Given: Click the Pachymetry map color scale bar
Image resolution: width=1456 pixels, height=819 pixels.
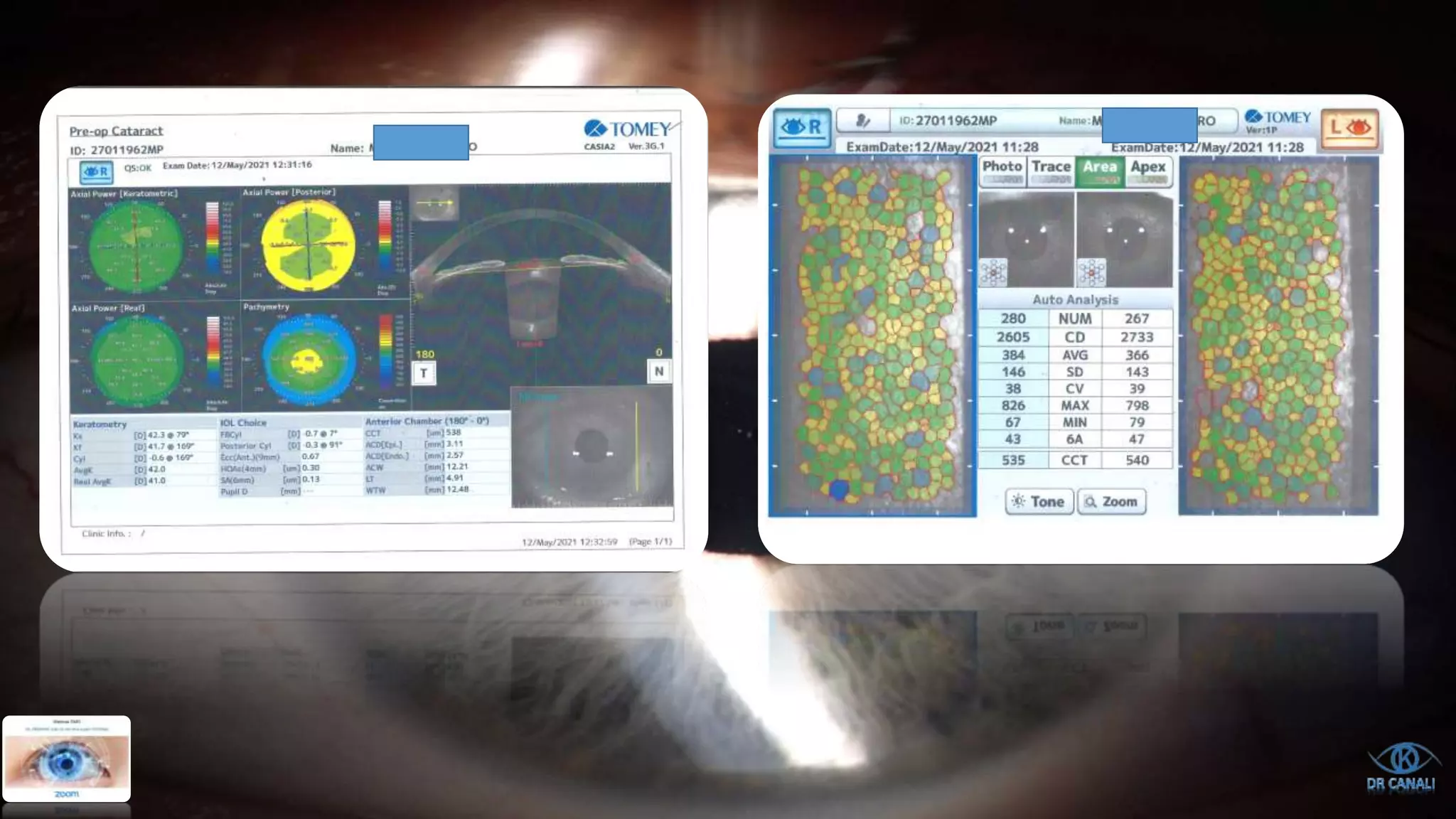Looking at the screenshot, I should pyautogui.click(x=385, y=353).
